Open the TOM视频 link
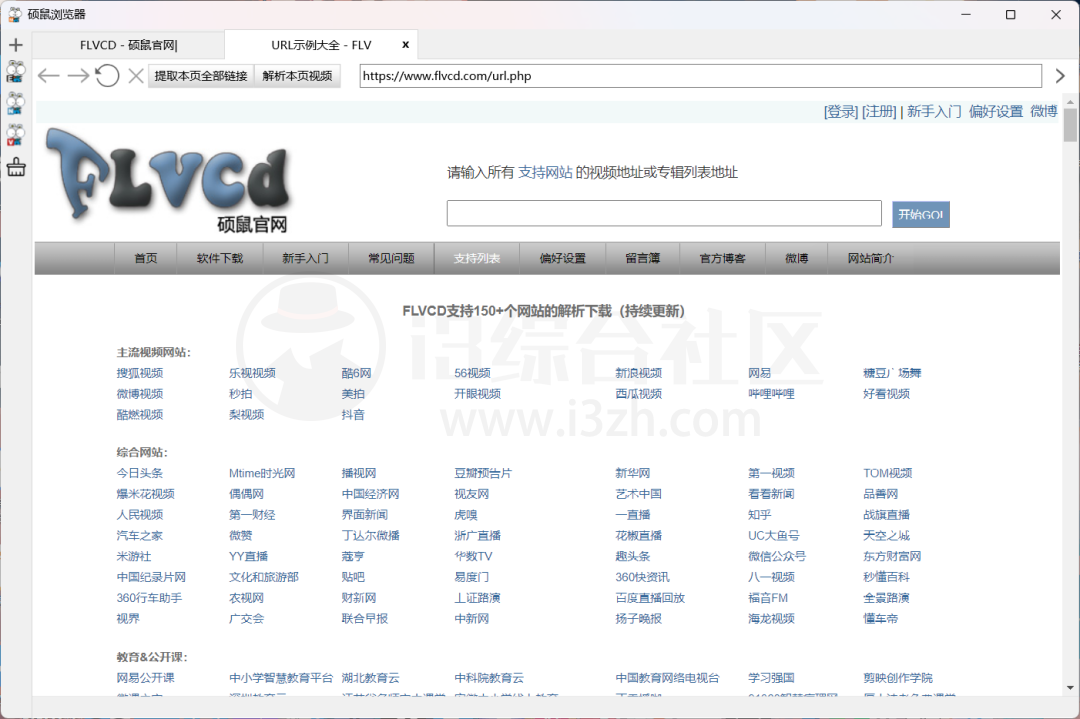 (887, 473)
